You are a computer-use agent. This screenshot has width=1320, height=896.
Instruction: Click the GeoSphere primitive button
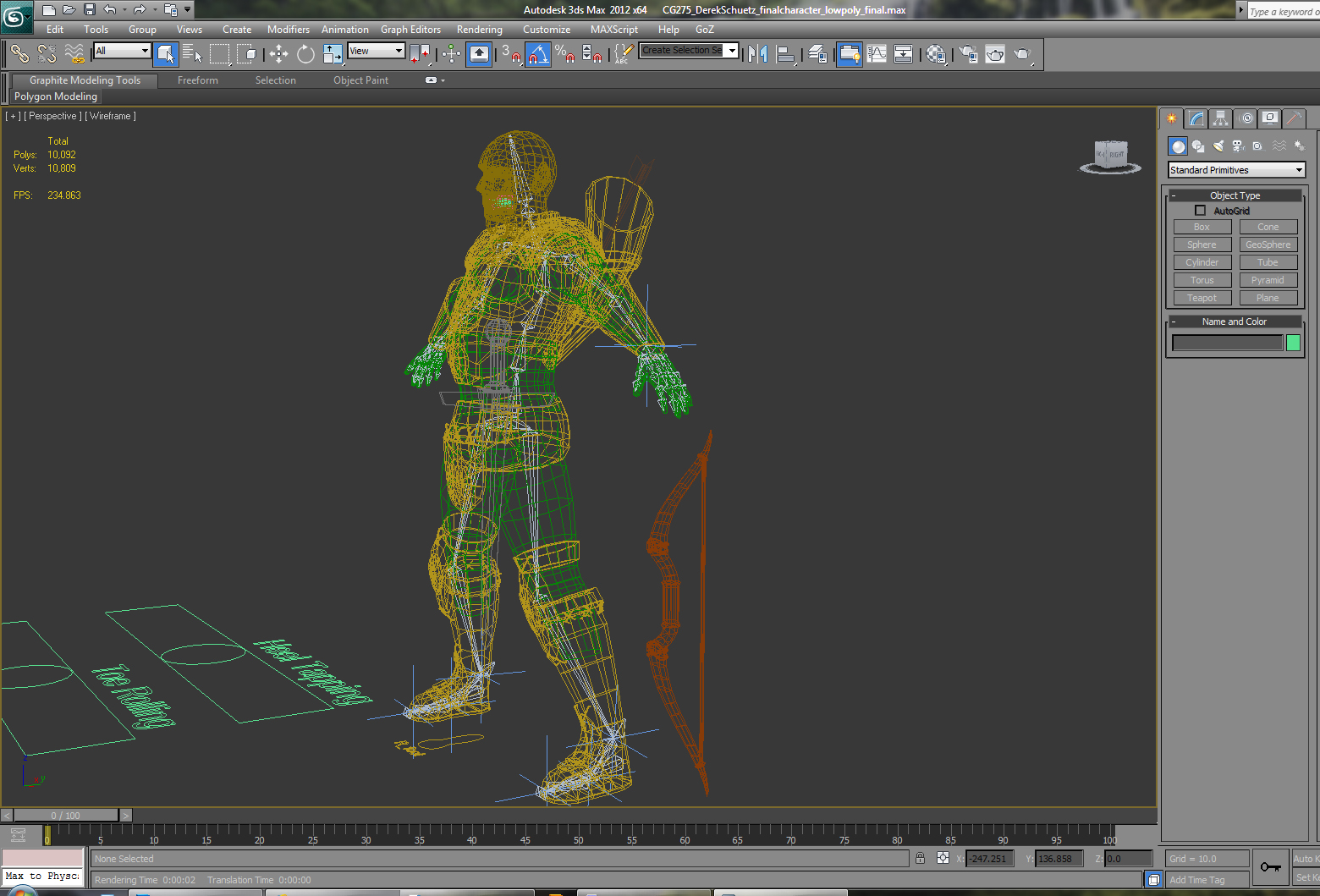click(1268, 245)
